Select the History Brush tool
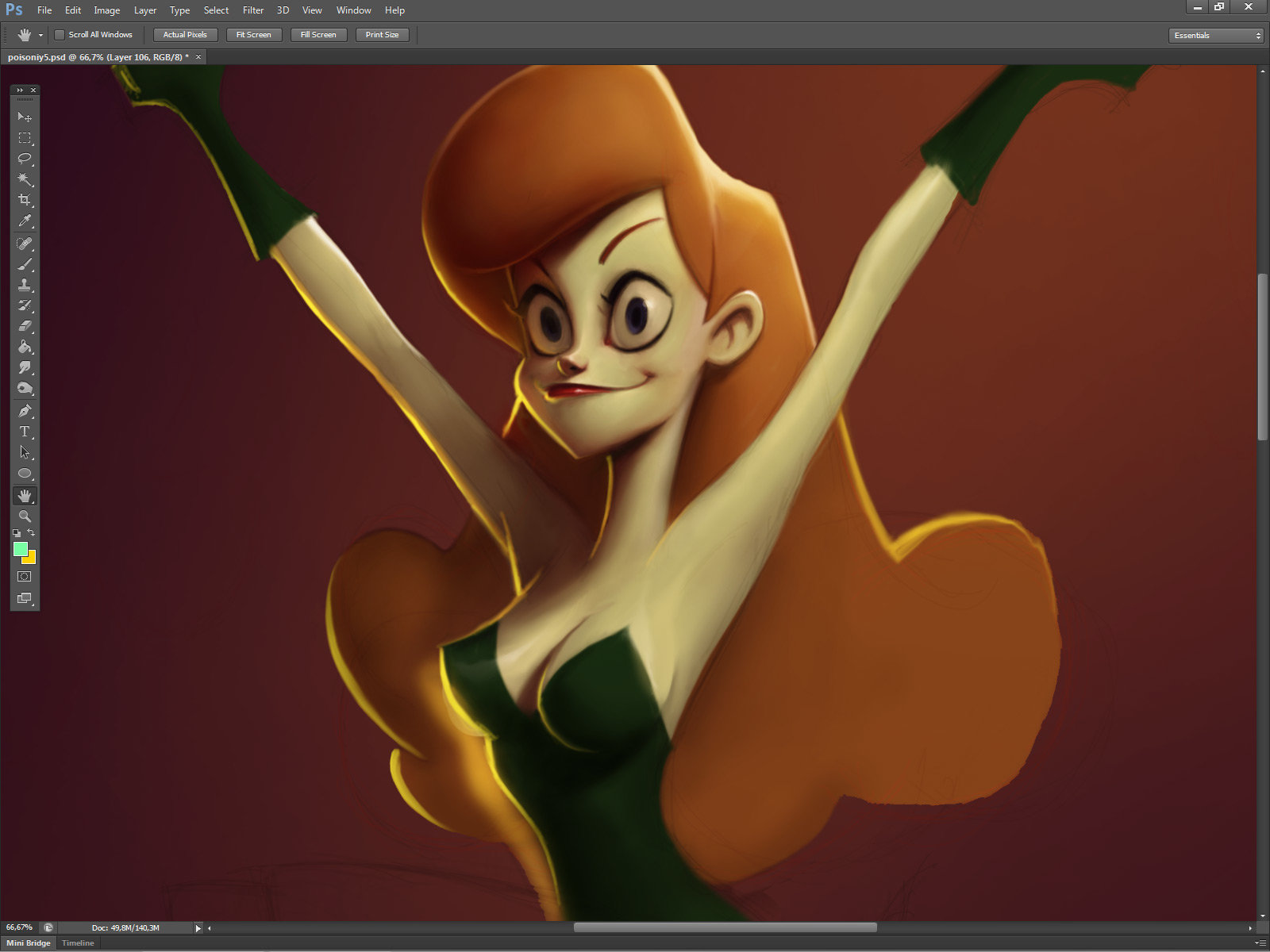This screenshot has width=1270, height=952. pos(25,305)
